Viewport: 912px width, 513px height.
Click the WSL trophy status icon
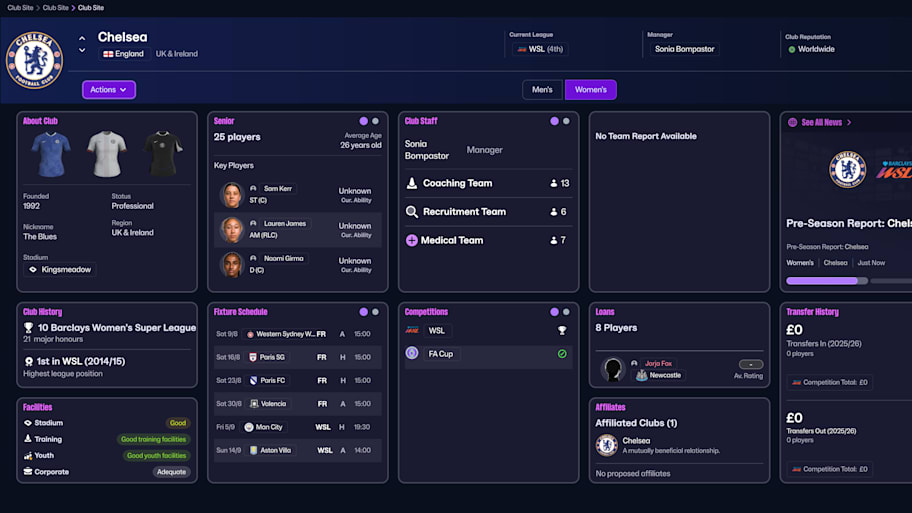pos(562,330)
